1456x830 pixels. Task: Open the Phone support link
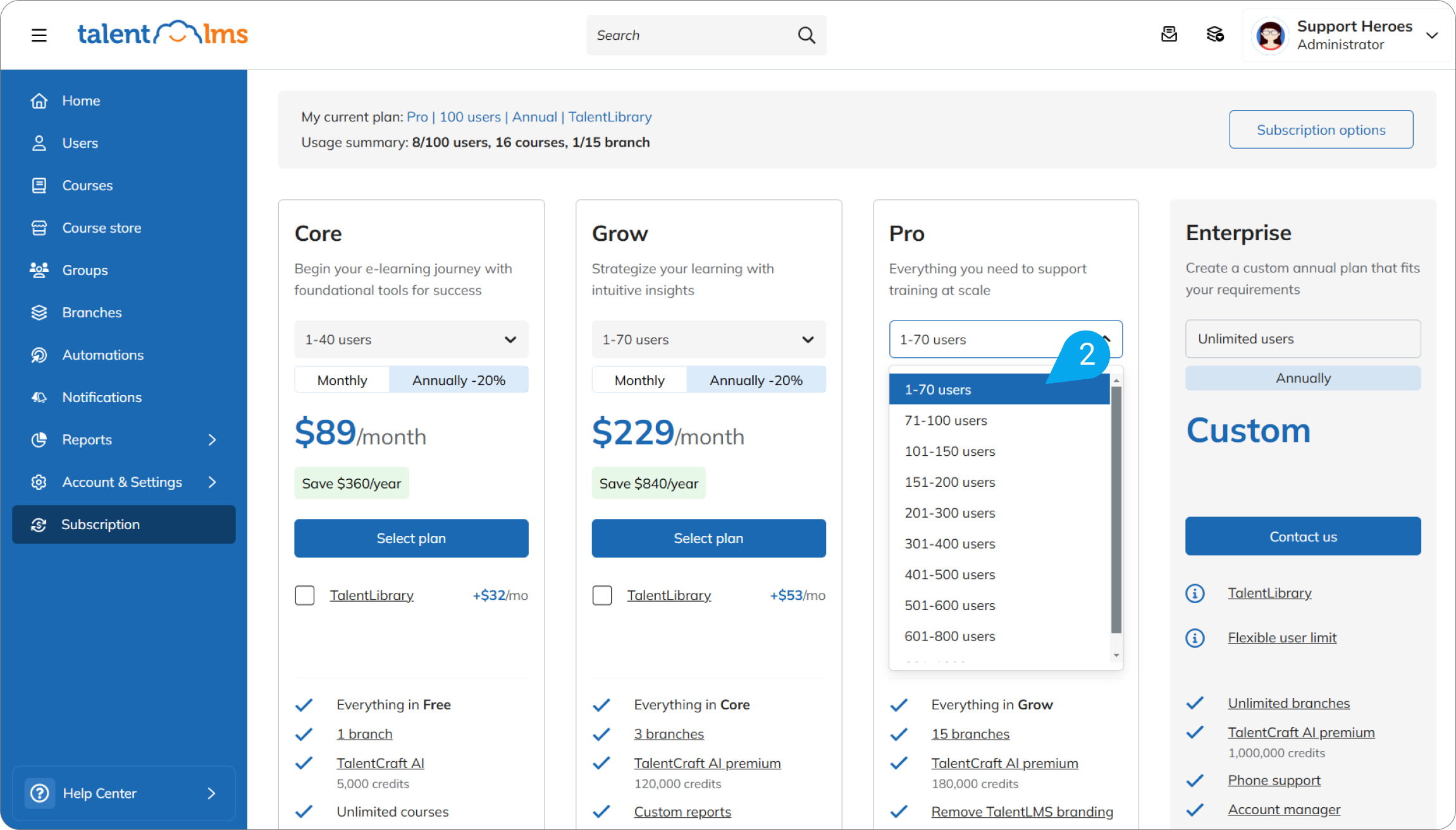pos(1274,780)
